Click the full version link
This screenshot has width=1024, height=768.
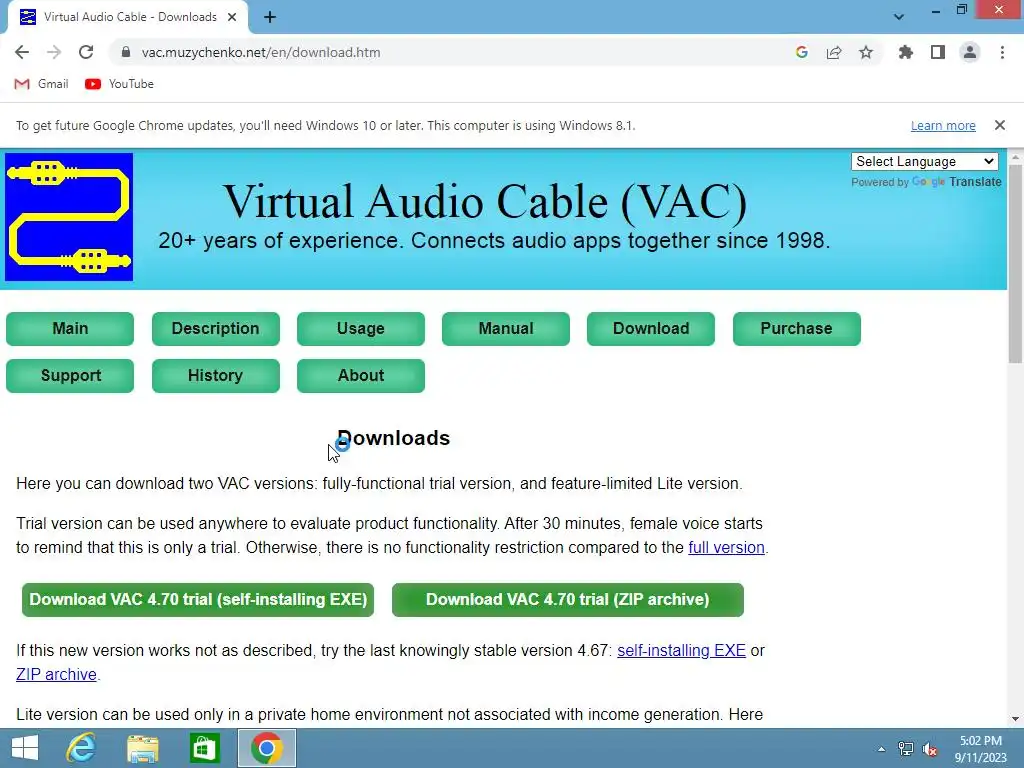point(726,547)
